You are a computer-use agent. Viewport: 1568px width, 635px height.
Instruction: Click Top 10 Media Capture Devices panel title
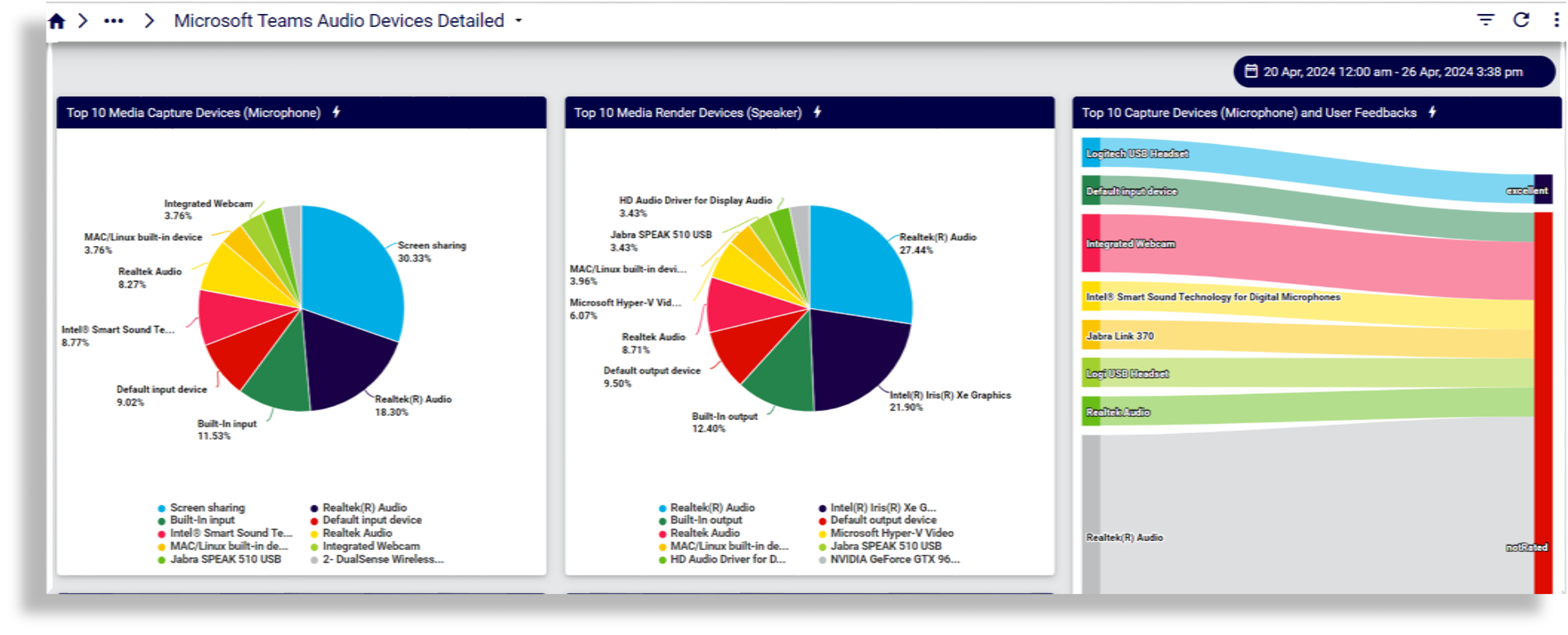(194, 113)
